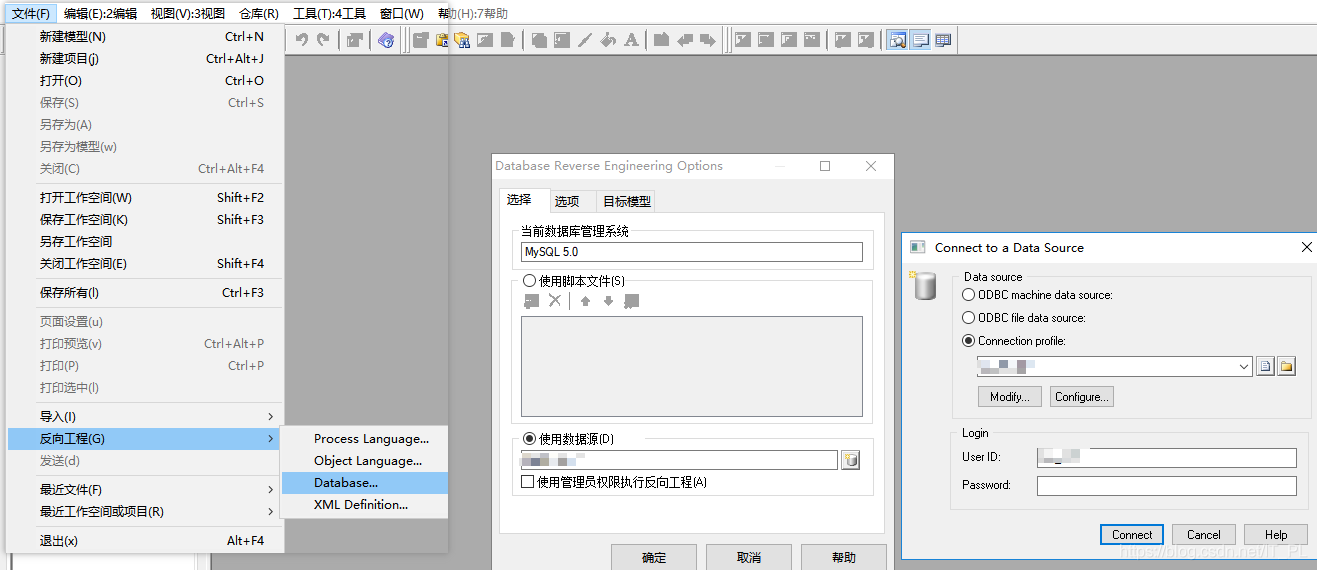Toggle the output window toolbar icon

pos(920,40)
